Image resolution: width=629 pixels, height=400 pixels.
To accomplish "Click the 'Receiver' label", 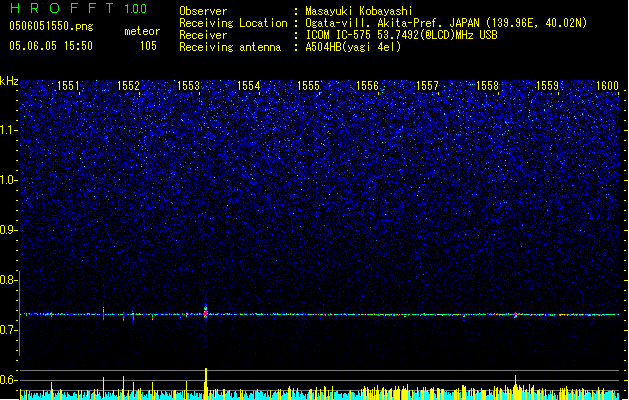I will 203,35.
